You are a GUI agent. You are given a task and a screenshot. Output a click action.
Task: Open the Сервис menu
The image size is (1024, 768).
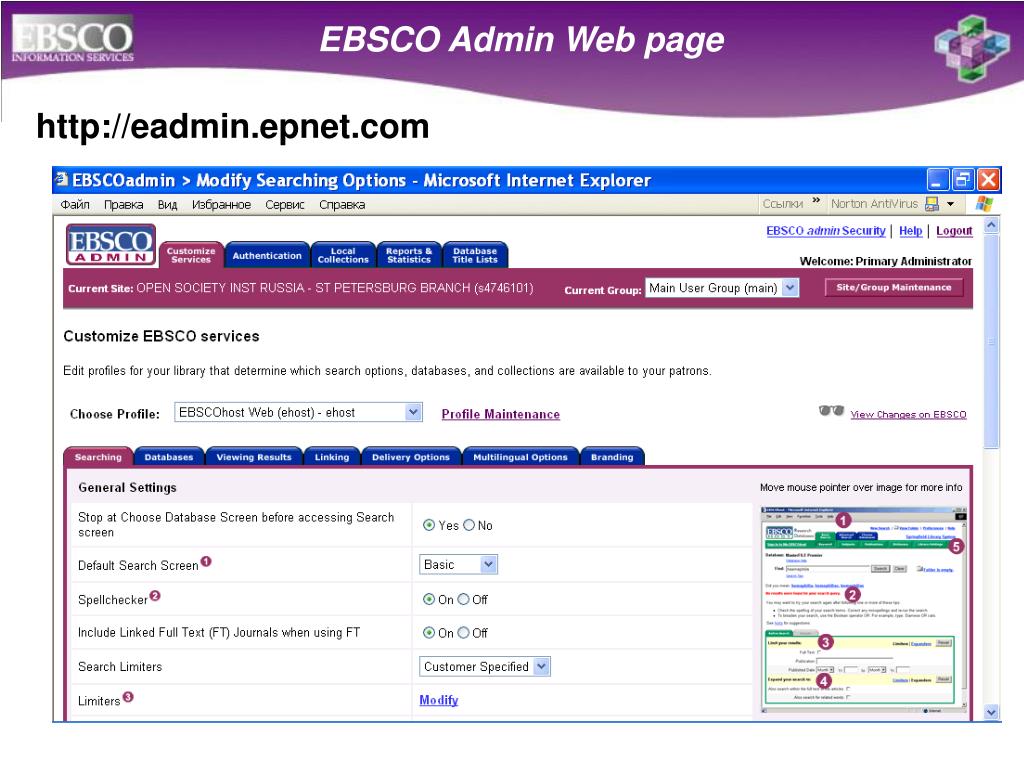tap(285, 204)
